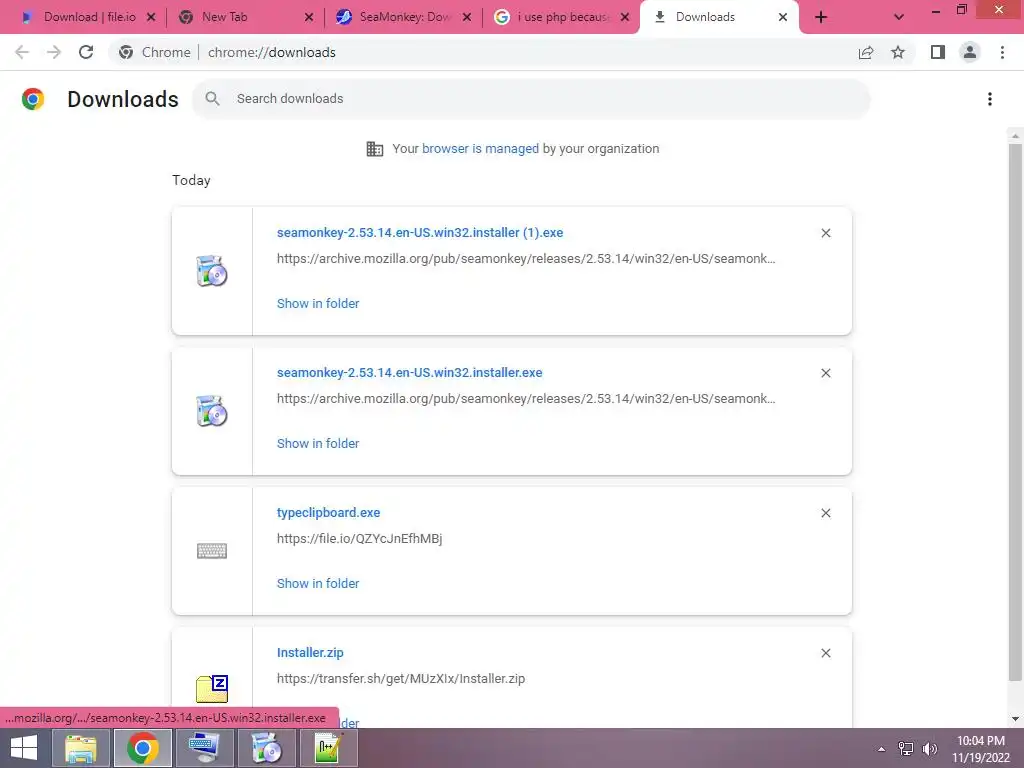Click the scrollbar down arrow

pos(1015,719)
